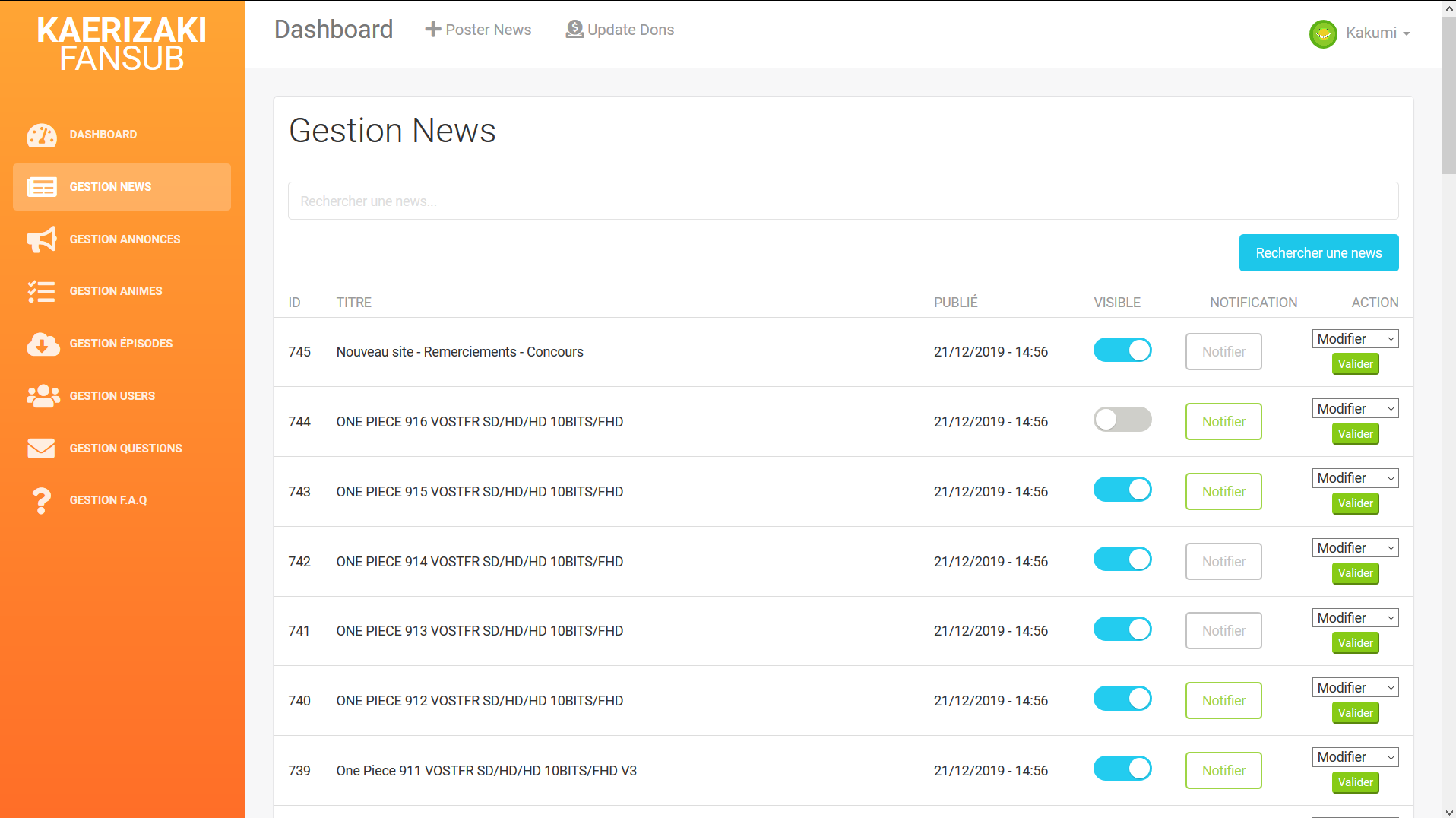Click the Gestion Épisodes cloud download icon
The width and height of the screenshot is (1456, 818).
coord(43,344)
